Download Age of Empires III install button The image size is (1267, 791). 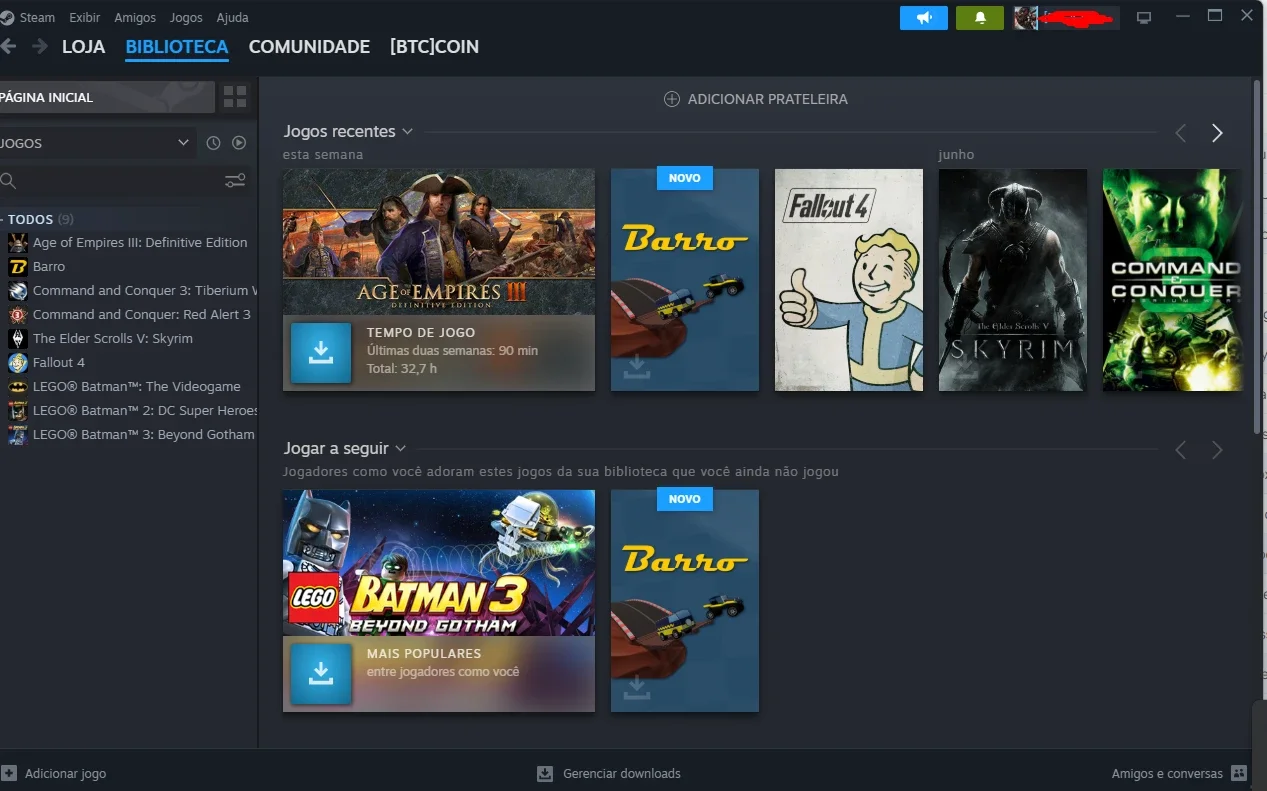pyautogui.click(x=321, y=353)
